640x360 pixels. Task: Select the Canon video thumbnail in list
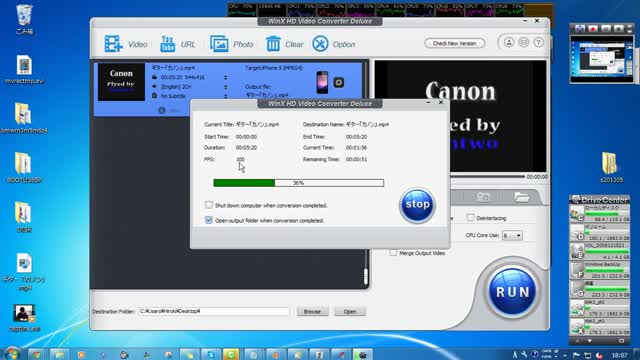click(121, 82)
